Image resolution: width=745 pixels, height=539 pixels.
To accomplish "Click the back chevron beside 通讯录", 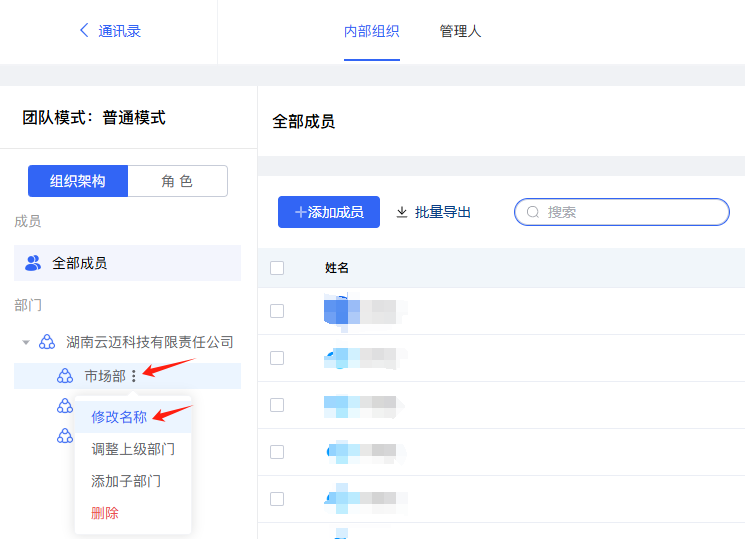I will click(84, 31).
